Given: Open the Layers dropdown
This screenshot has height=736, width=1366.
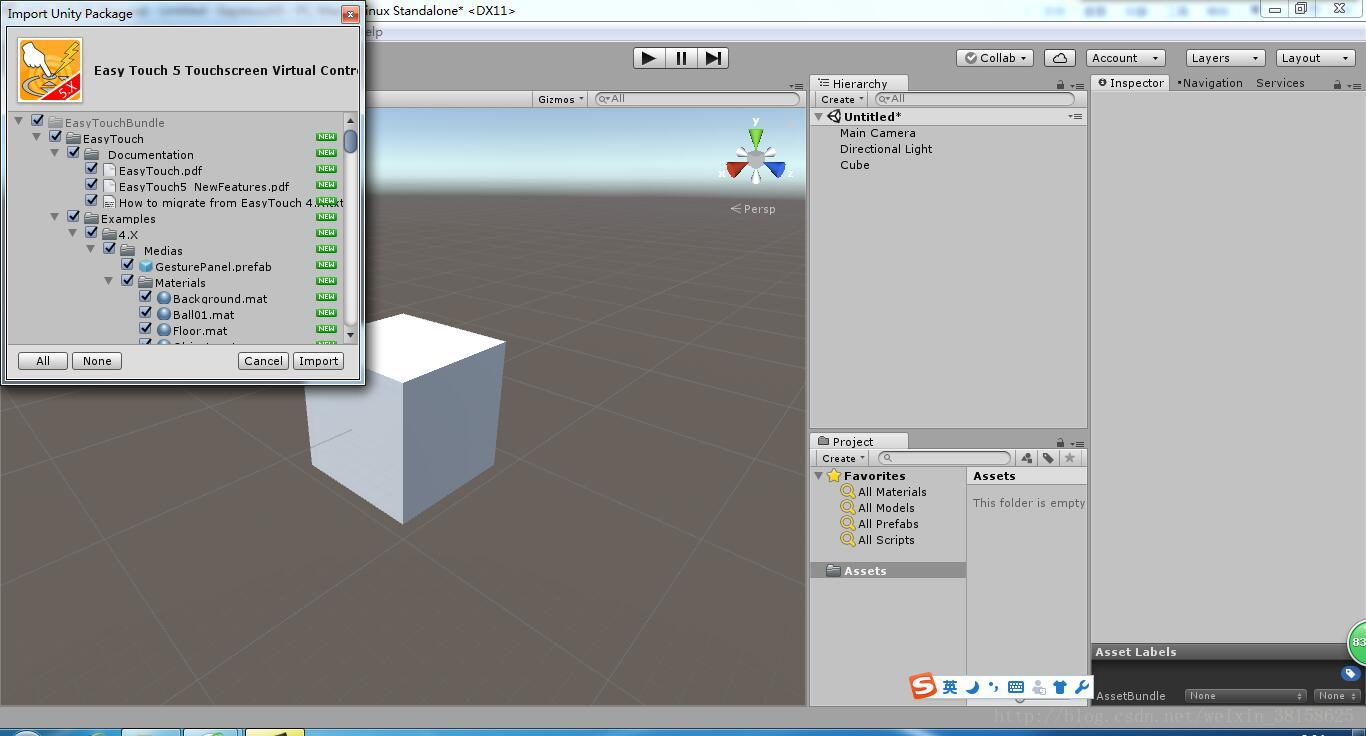Looking at the screenshot, I should coord(1225,58).
